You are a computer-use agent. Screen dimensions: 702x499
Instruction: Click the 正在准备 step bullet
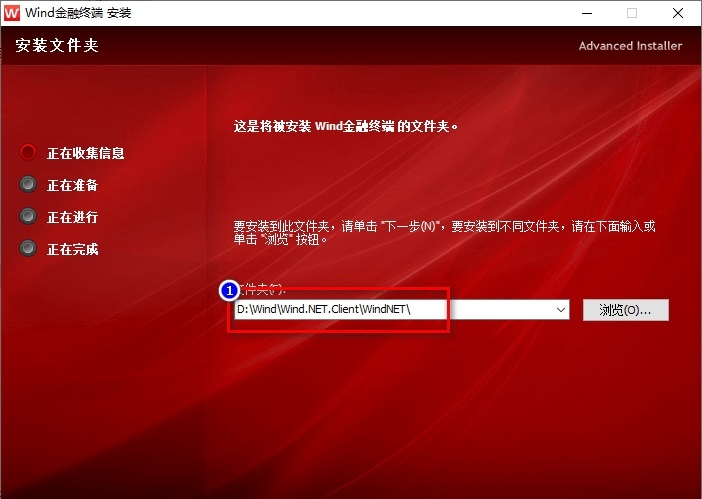coord(28,185)
